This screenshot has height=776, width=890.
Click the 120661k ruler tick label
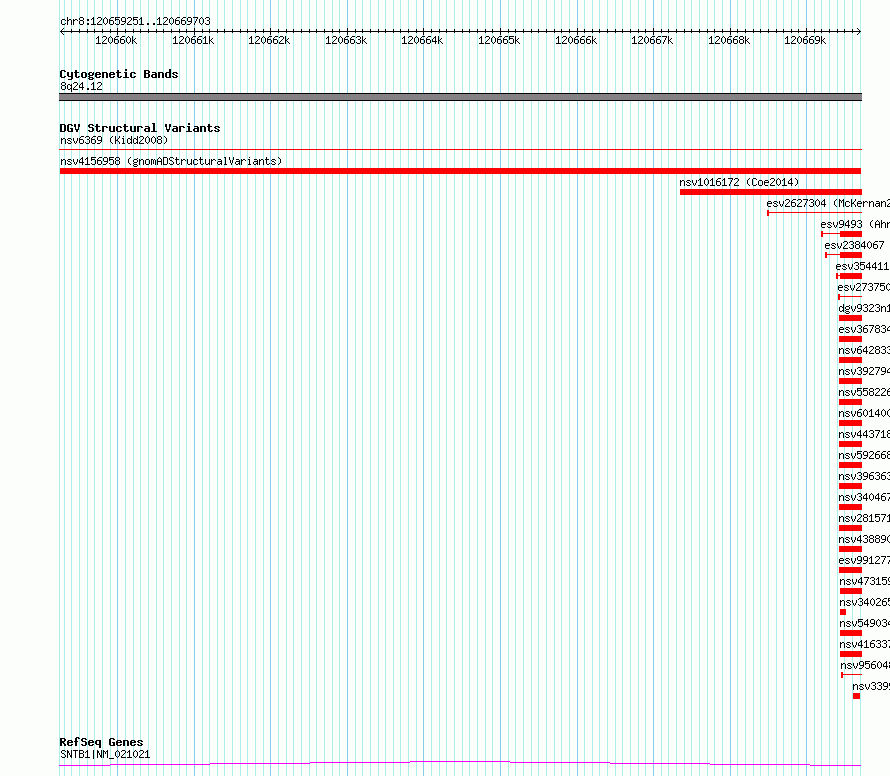193,40
